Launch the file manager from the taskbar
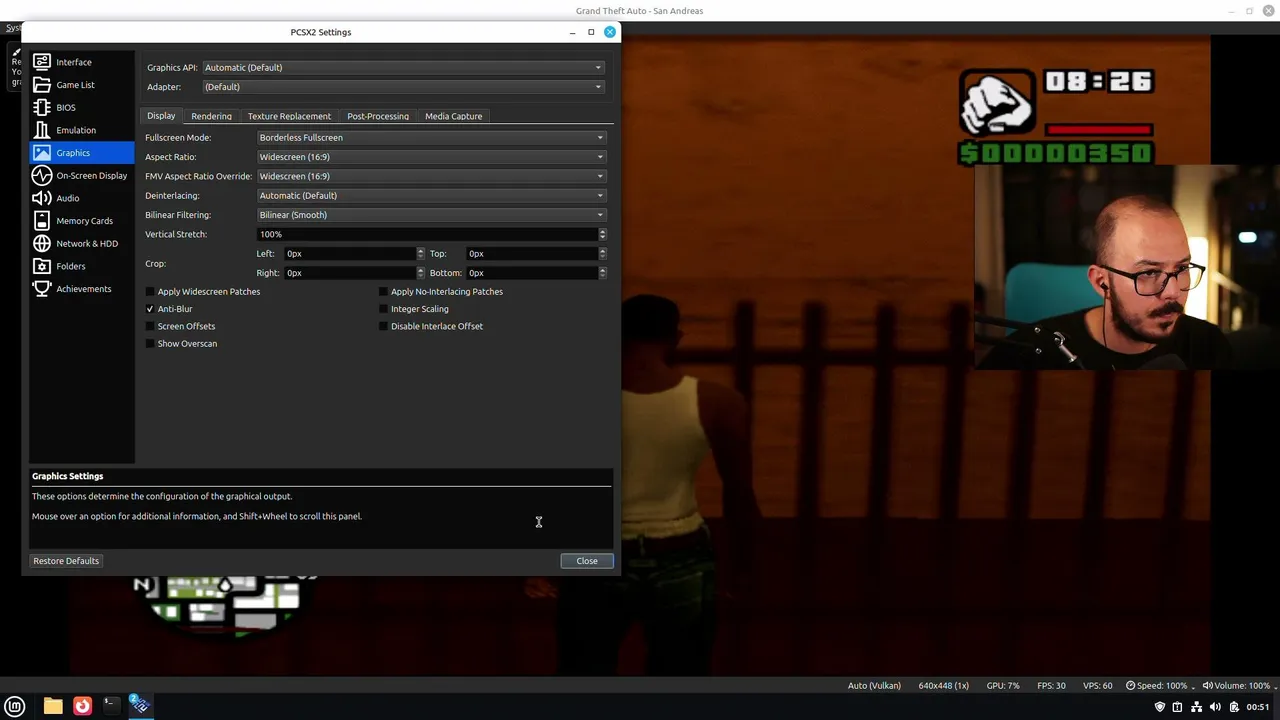Screen dimensions: 1280x720 53,706
